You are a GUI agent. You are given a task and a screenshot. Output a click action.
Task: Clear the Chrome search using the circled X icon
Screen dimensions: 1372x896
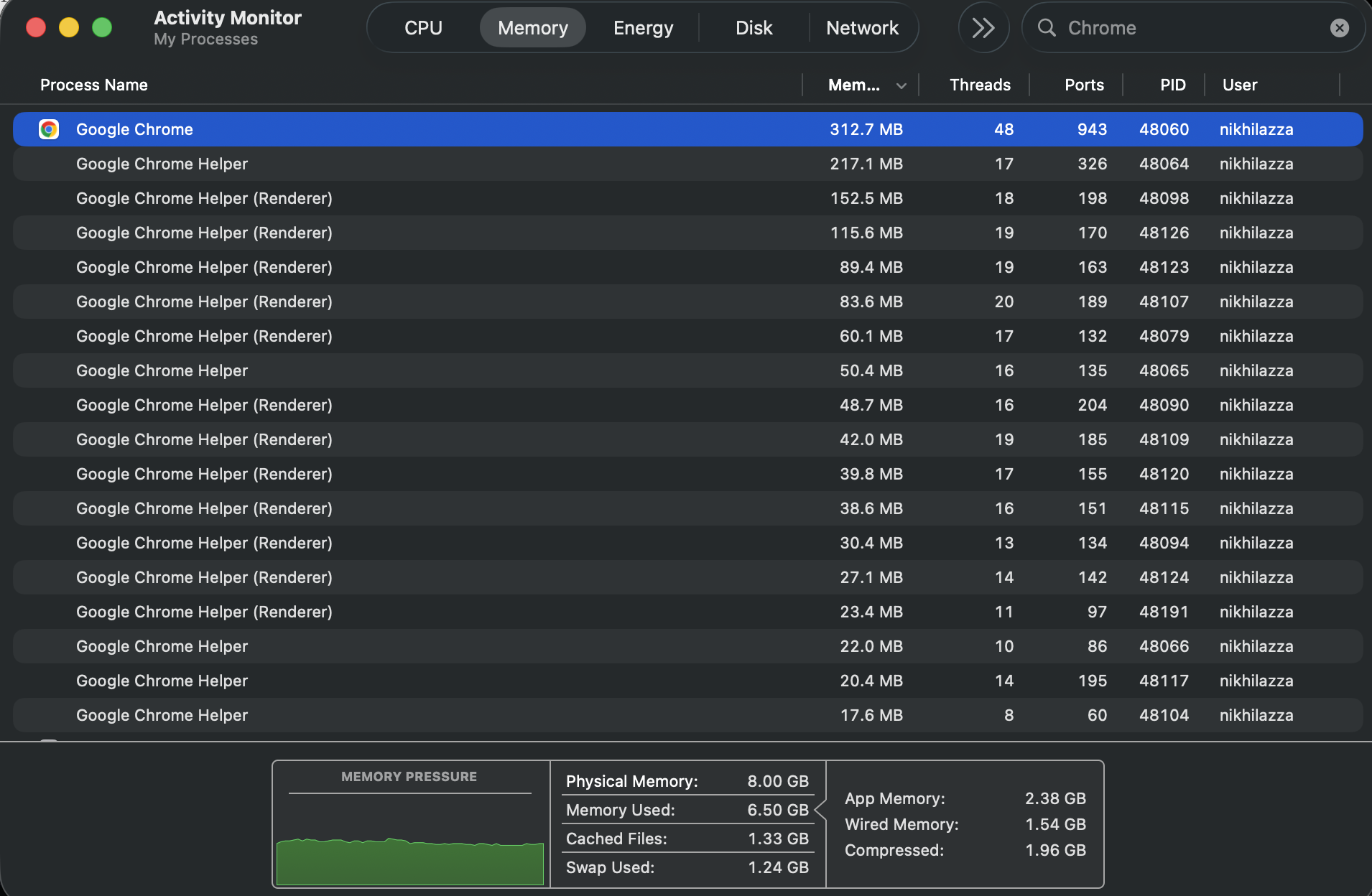[1339, 27]
